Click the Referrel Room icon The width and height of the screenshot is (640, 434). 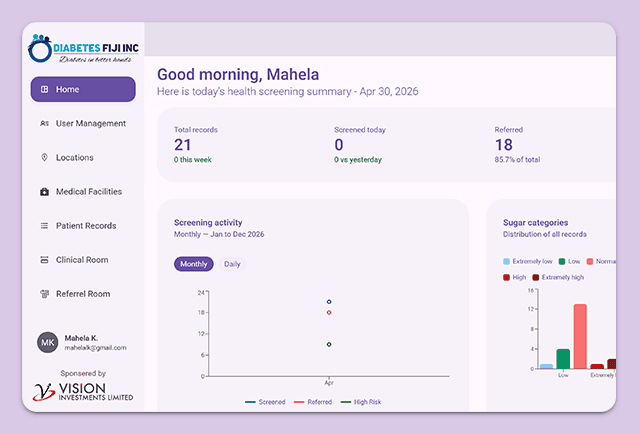[44, 294]
